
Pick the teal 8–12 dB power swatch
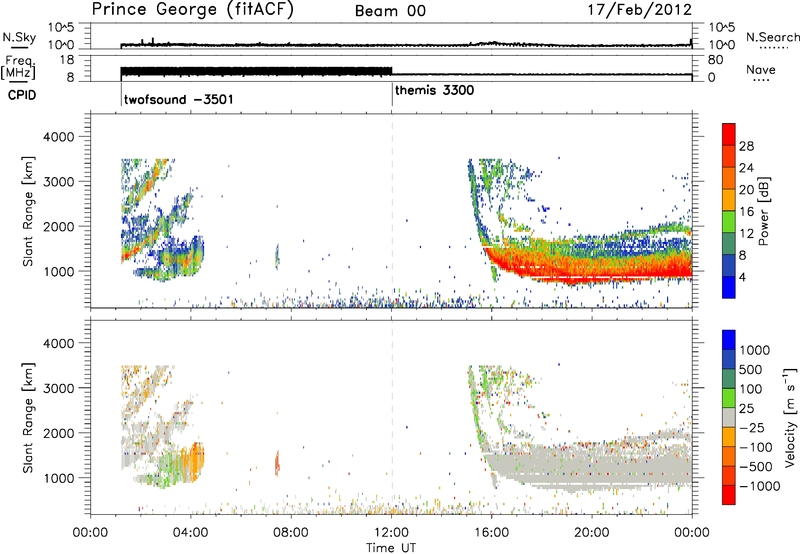(x=729, y=243)
